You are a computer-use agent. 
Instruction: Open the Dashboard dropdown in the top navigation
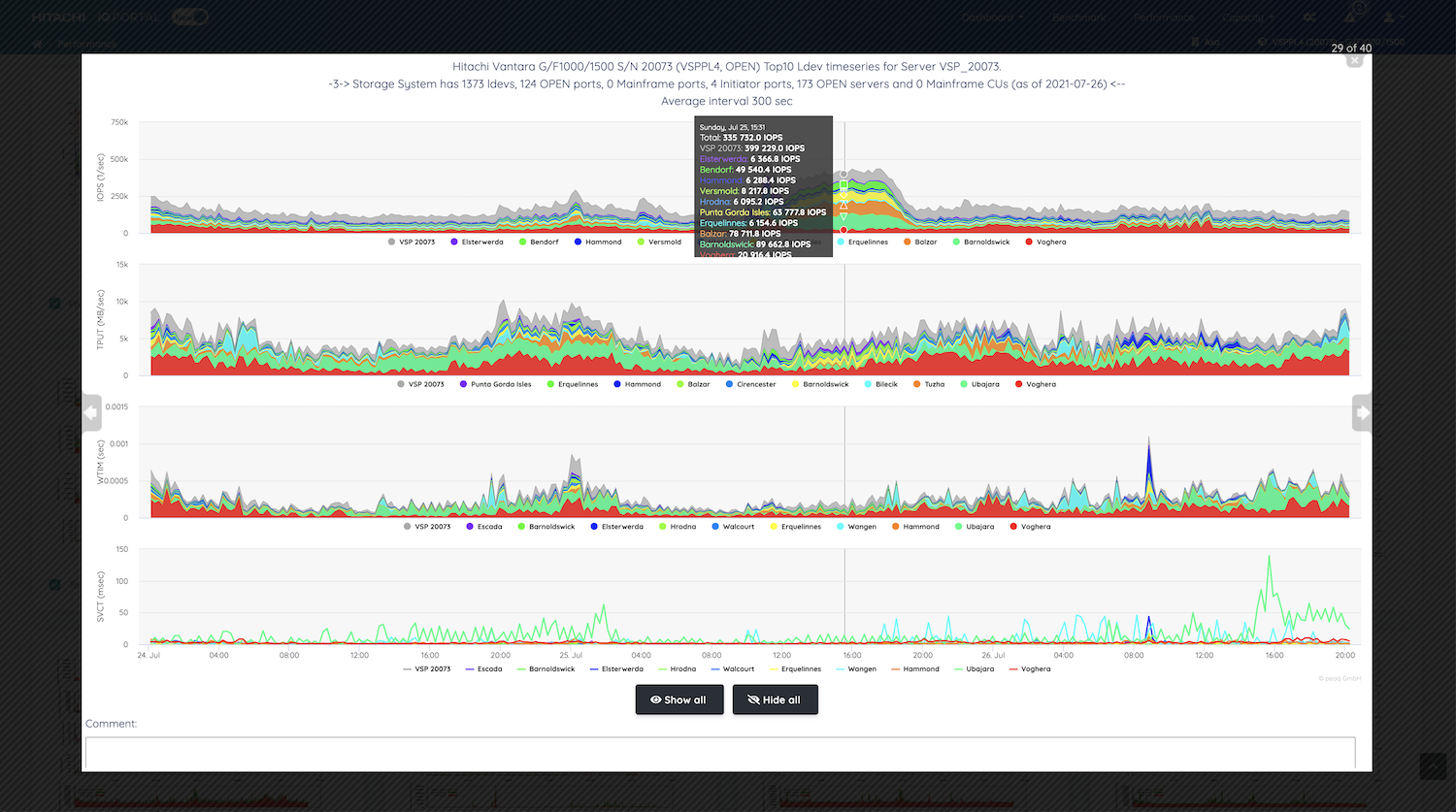click(x=991, y=17)
